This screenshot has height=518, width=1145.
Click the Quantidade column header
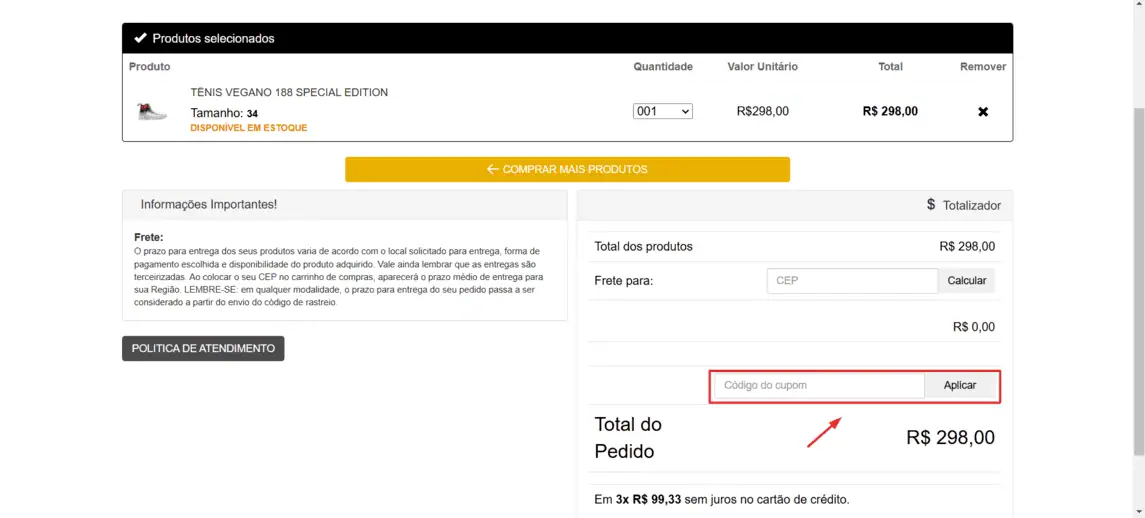[663, 66]
